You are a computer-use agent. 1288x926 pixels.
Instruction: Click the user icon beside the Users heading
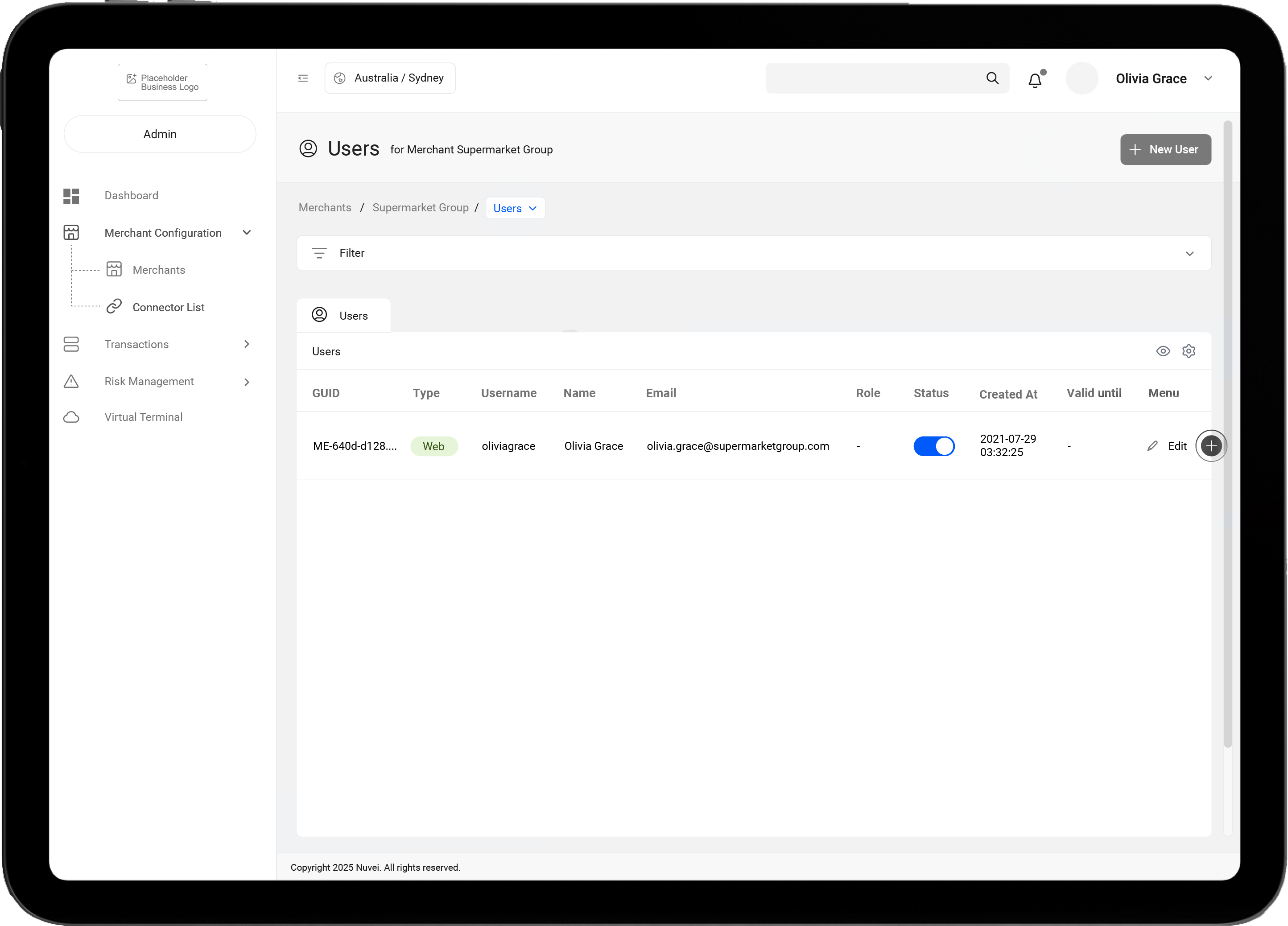click(308, 148)
